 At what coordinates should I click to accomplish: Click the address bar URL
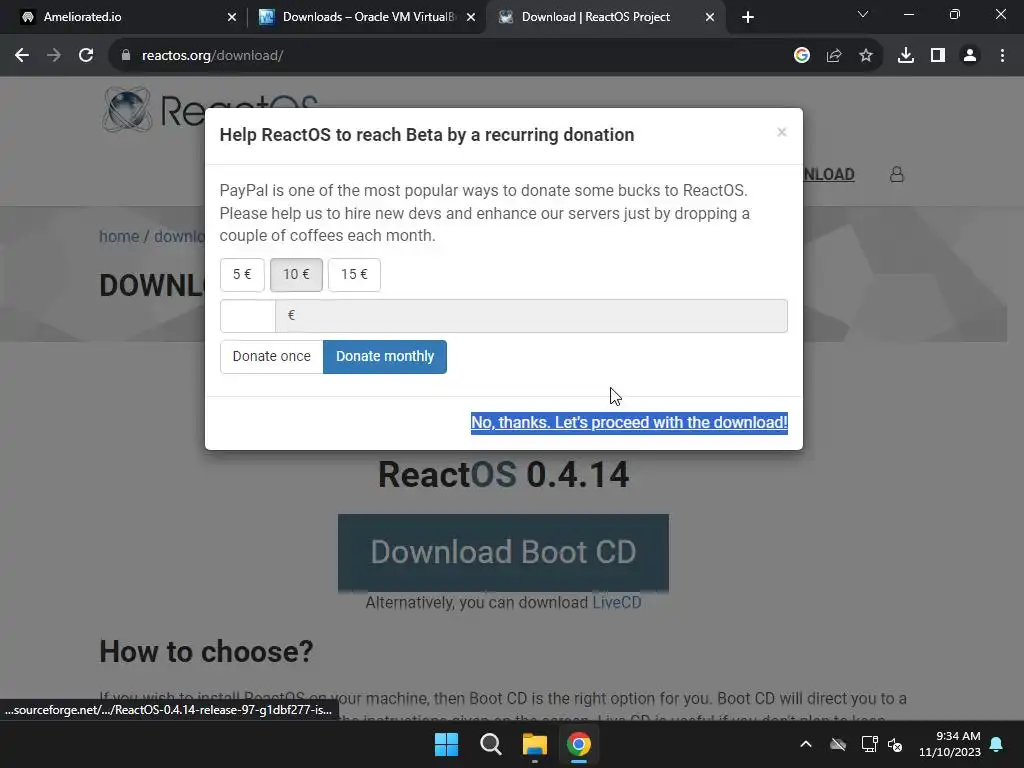coord(212,56)
